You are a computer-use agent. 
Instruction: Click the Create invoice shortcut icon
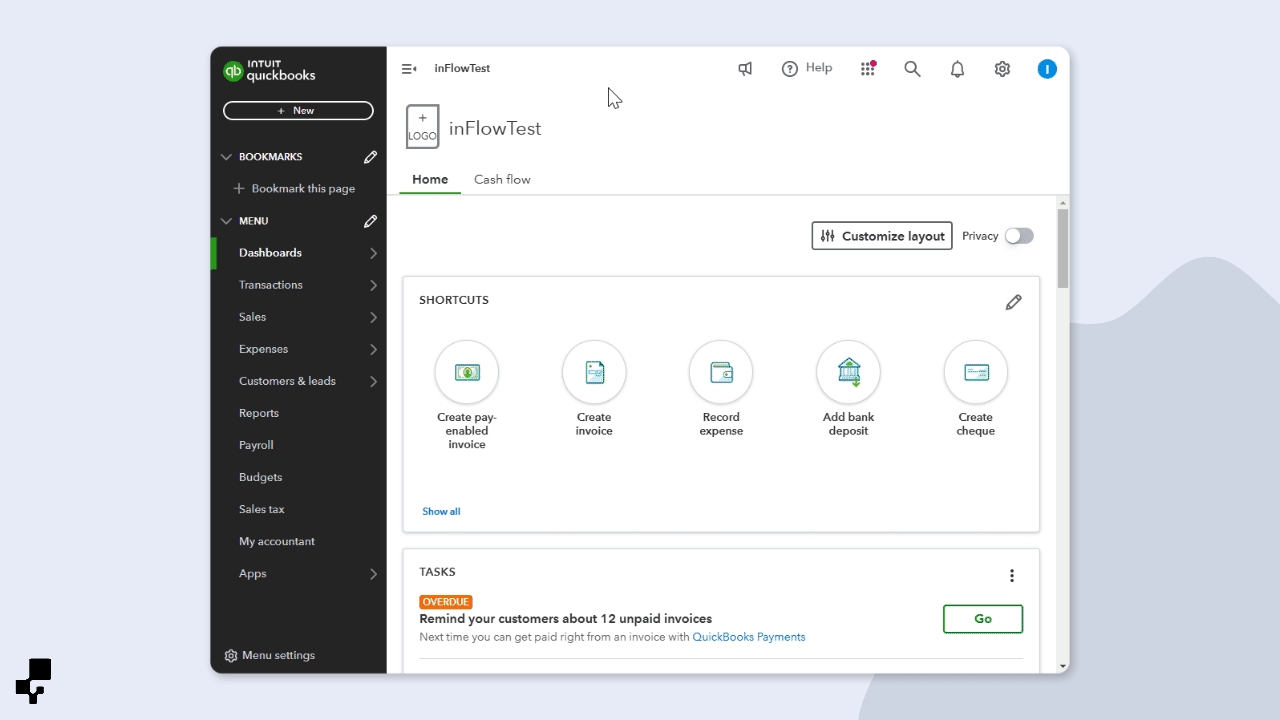point(594,372)
